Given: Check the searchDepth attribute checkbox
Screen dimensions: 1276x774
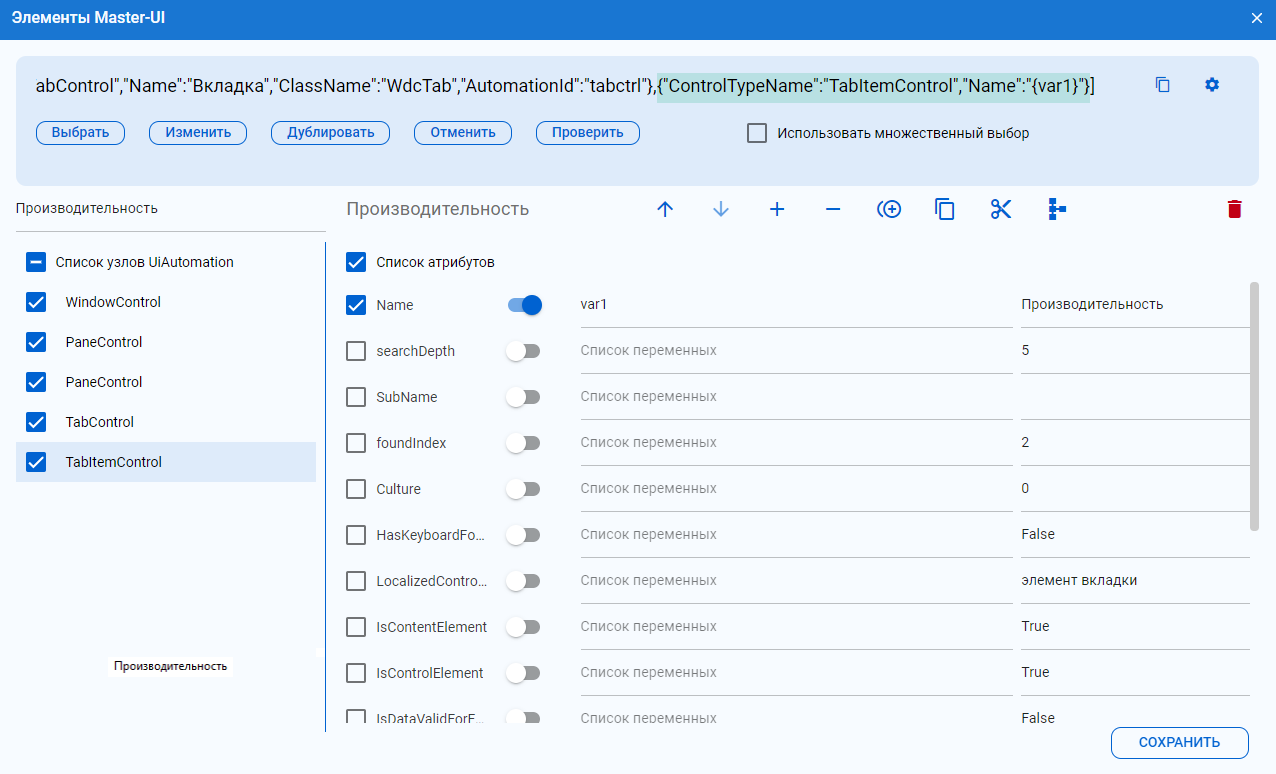Looking at the screenshot, I should tap(356, 351).
